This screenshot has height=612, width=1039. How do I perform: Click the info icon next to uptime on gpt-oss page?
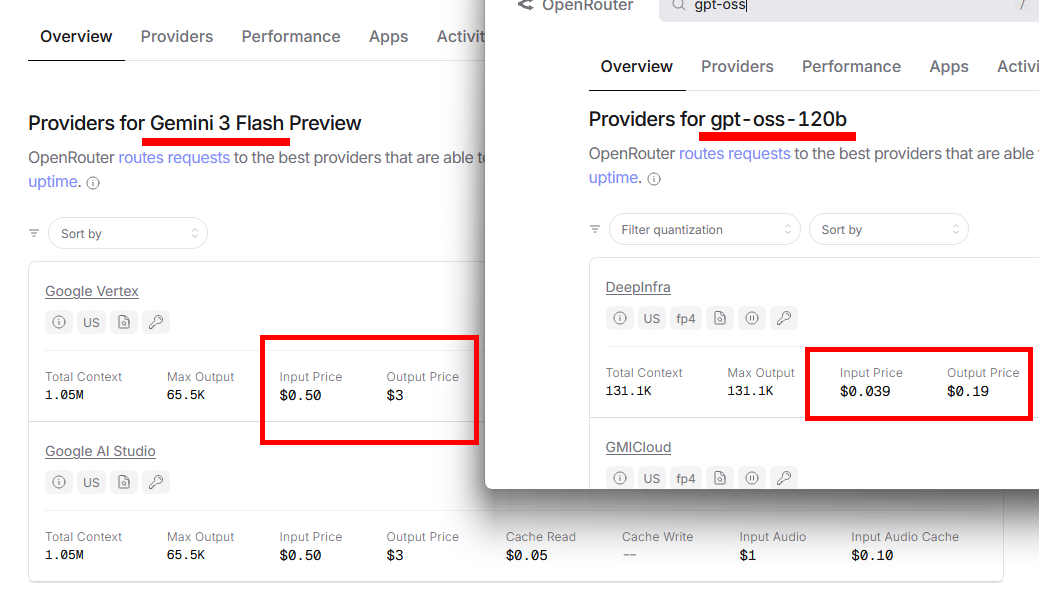pos(654,179)
